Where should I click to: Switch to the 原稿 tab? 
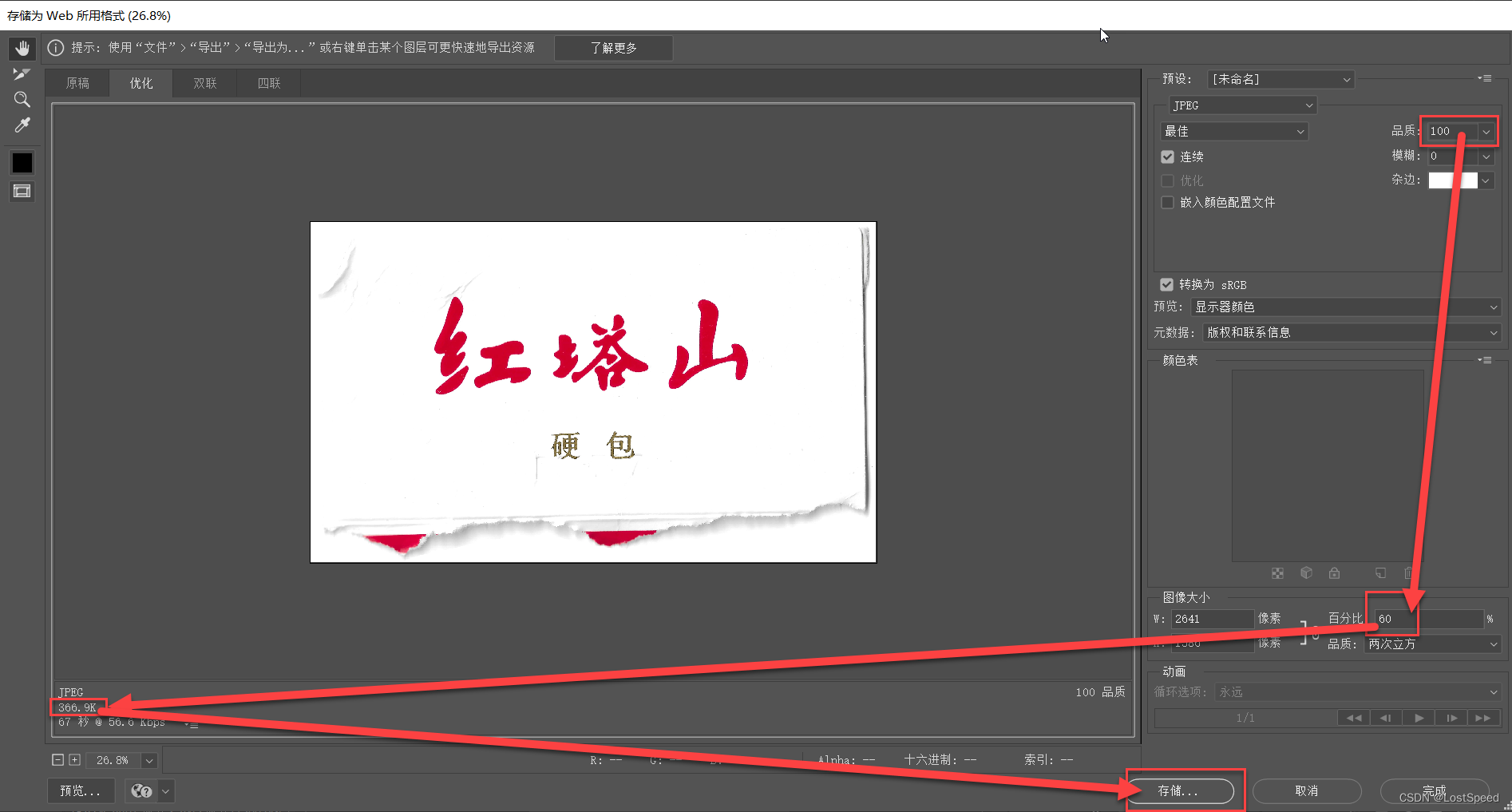tap(77, 83)
